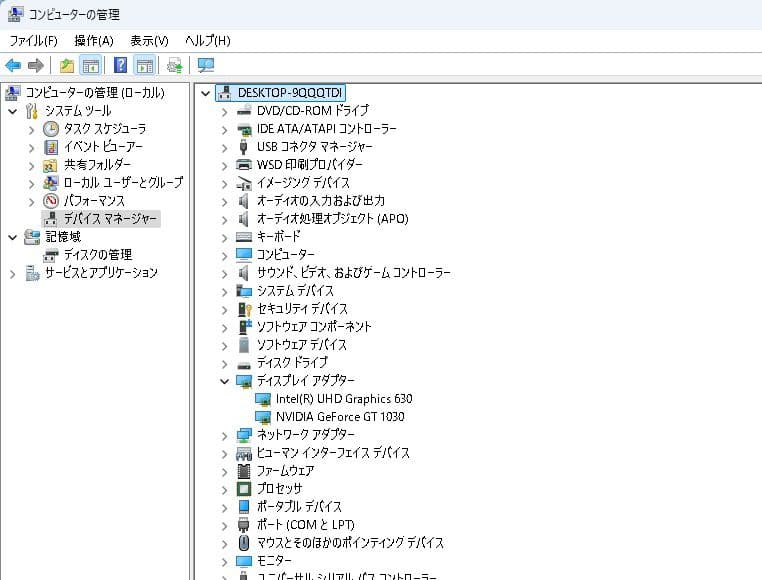Select キーボード keyboard icon
Image resolution: width=762 pixels, height=580 pixels.
coord(244,237)
